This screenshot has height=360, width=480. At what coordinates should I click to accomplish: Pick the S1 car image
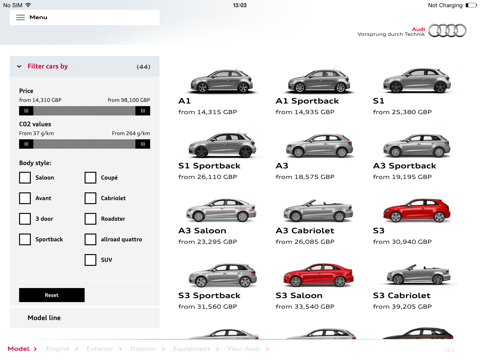click(417, 81)
